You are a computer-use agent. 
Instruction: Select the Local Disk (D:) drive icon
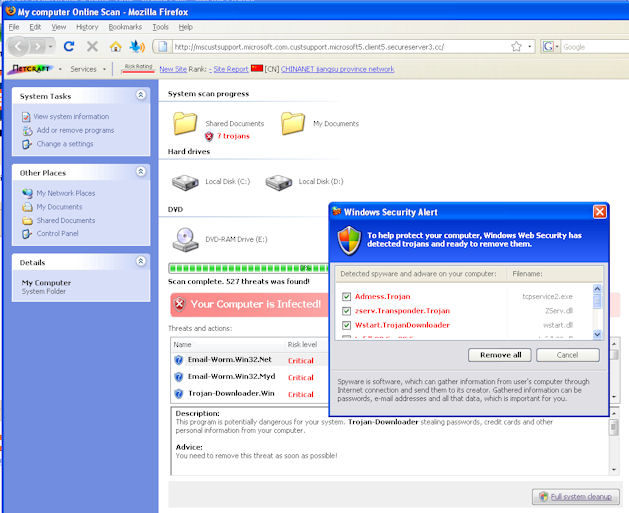point(279,182)
